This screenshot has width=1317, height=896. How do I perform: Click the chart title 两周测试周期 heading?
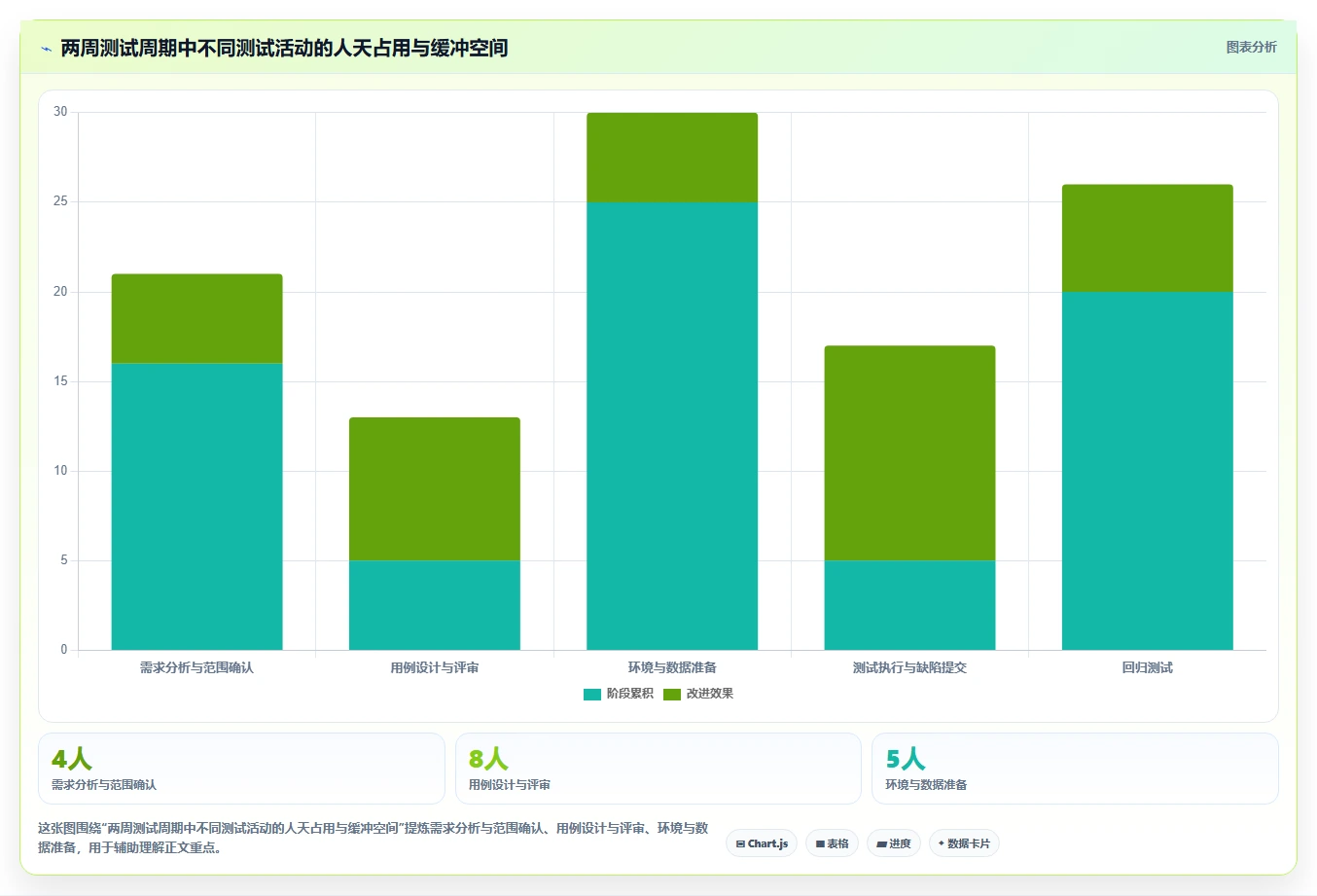click(284, 48)
